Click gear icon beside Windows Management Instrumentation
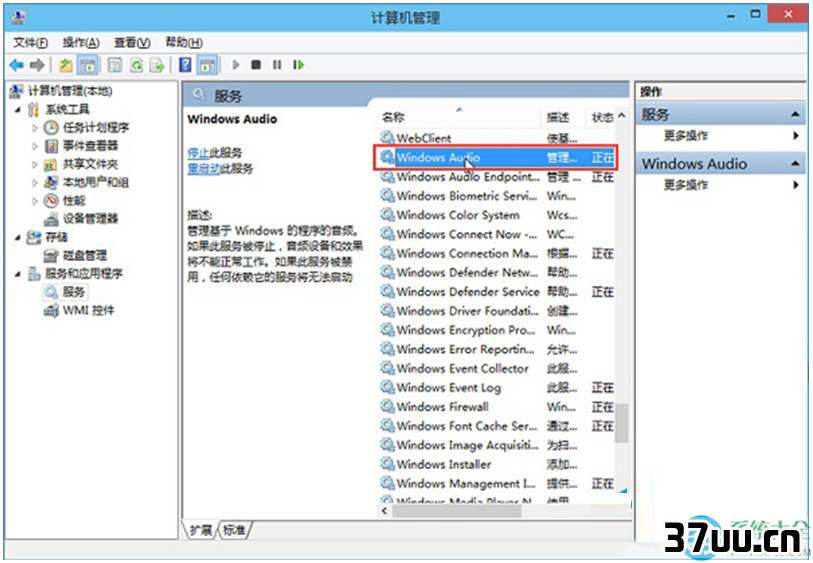This screenshot has width=813, height=563. [x=387, y=483]
